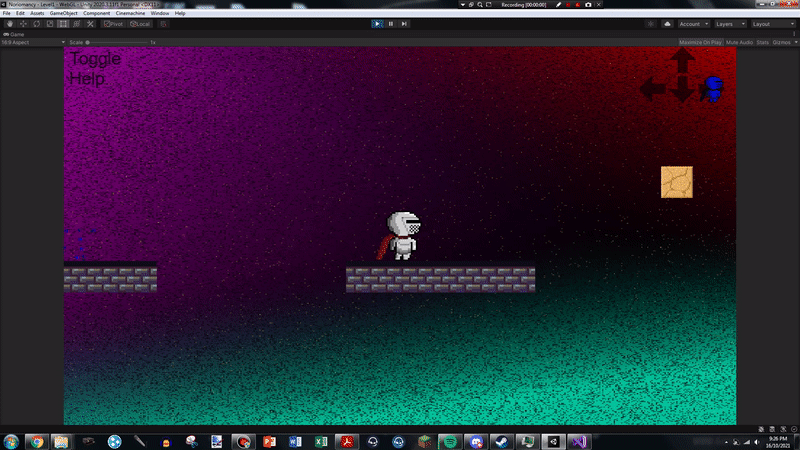Advance one frame with Step button
The image size is (800, 450).
point(404,24)
